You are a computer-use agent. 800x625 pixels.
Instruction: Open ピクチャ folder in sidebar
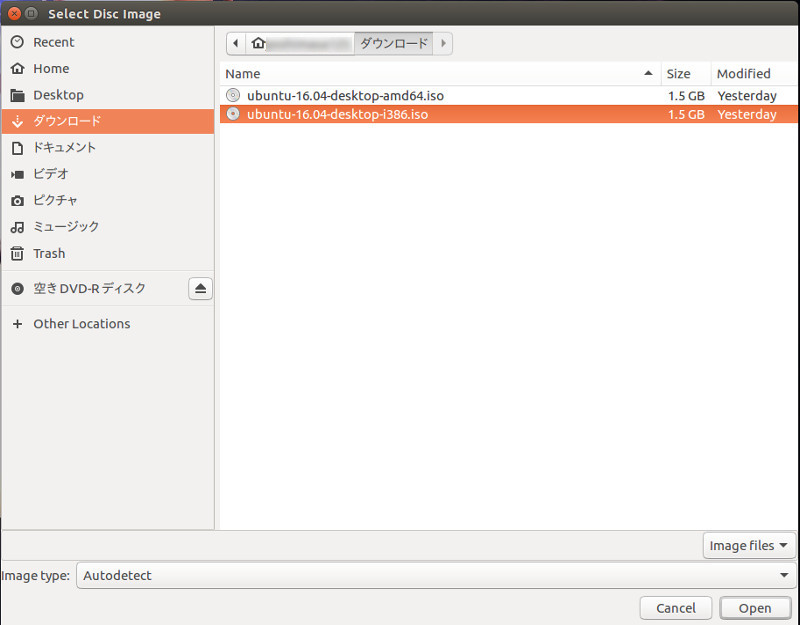(108, 201)
